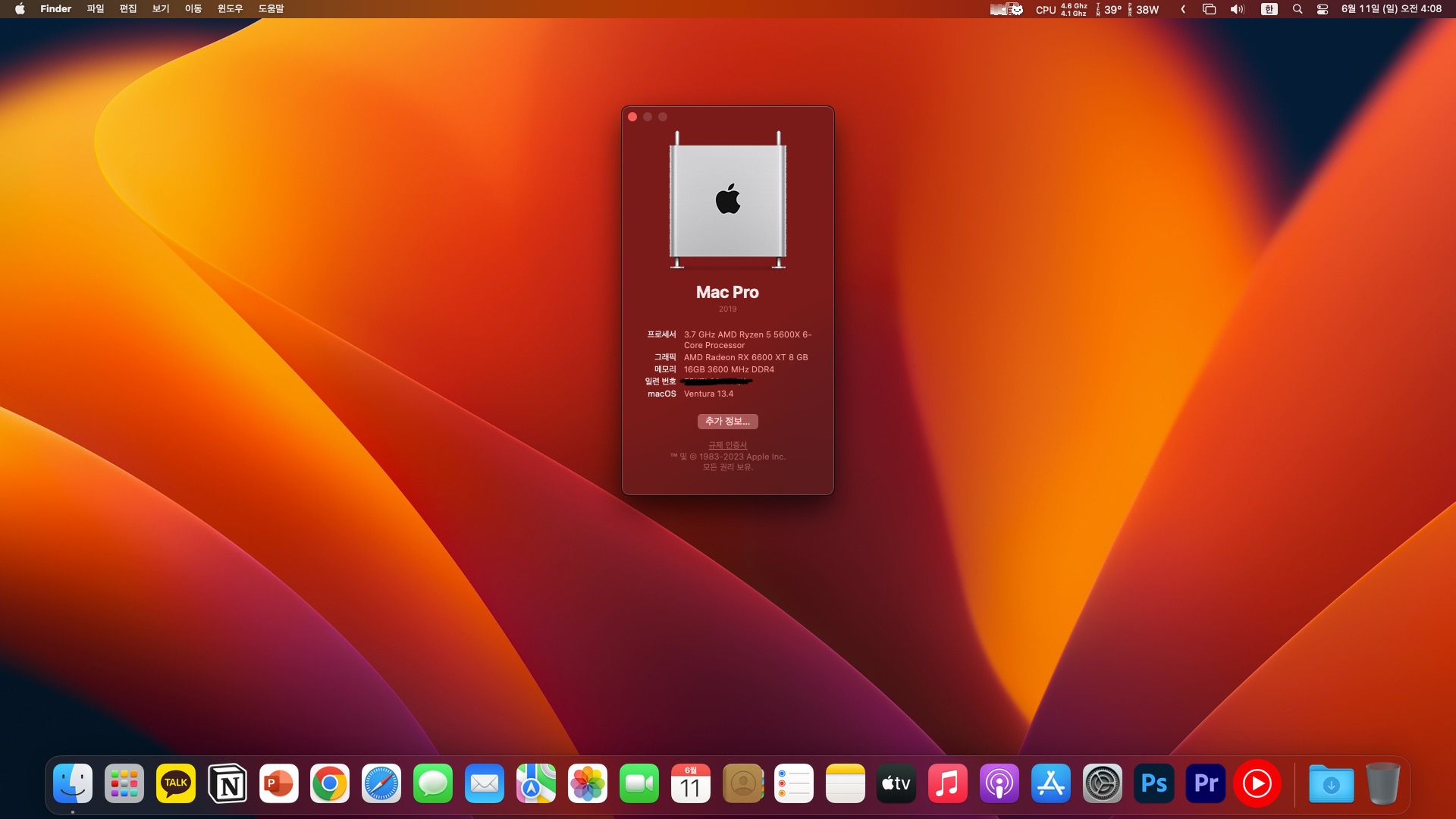Open the 이동 menu

(x=193, y=9)
